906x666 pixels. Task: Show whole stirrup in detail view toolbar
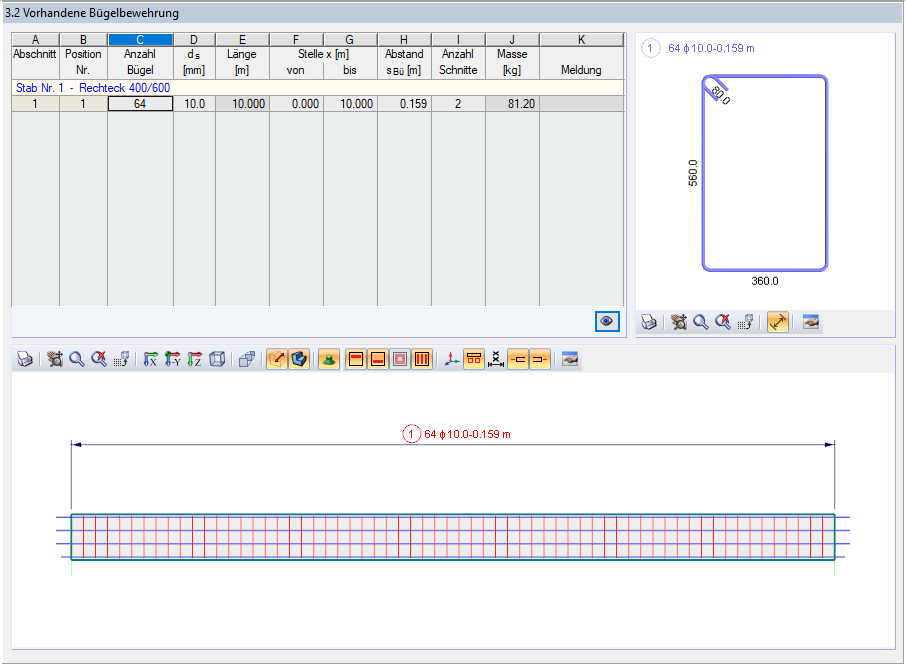pyautogui.click(x=745, y=322)
